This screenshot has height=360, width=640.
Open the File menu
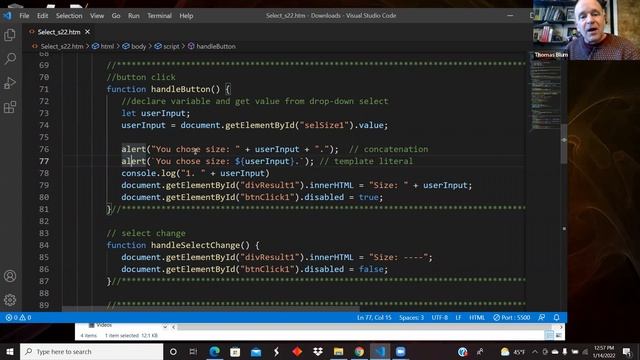tap(24, 16)
